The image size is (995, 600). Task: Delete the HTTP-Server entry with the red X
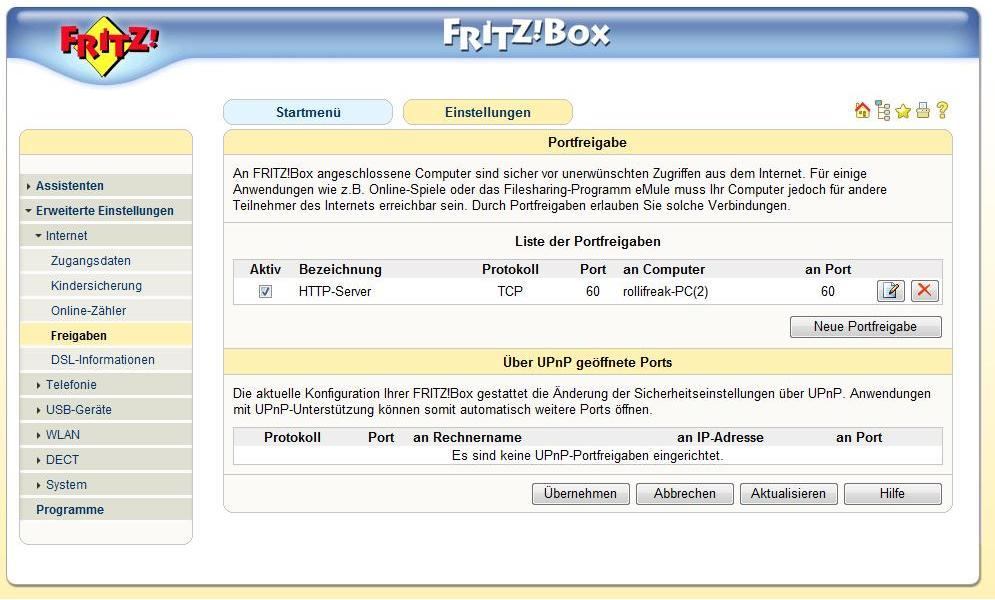(925, 291)
